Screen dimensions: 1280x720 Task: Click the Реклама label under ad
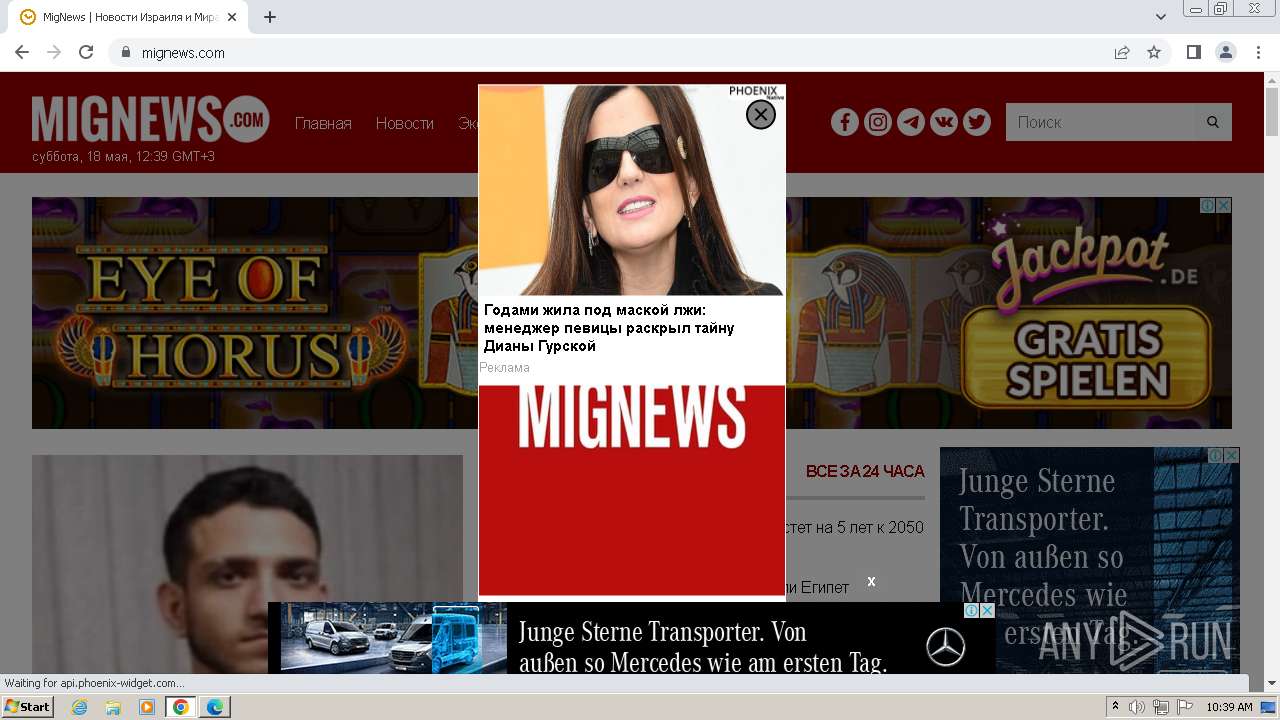[x=505, y=367]
